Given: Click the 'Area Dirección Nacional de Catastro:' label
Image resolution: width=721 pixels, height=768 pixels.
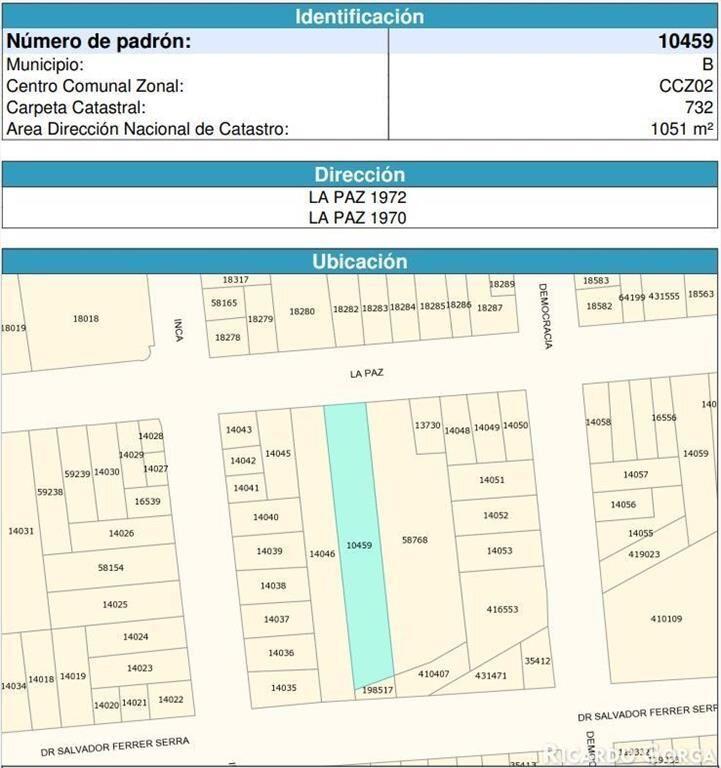Looking at the screenshot, I should [x=147, y=129].
